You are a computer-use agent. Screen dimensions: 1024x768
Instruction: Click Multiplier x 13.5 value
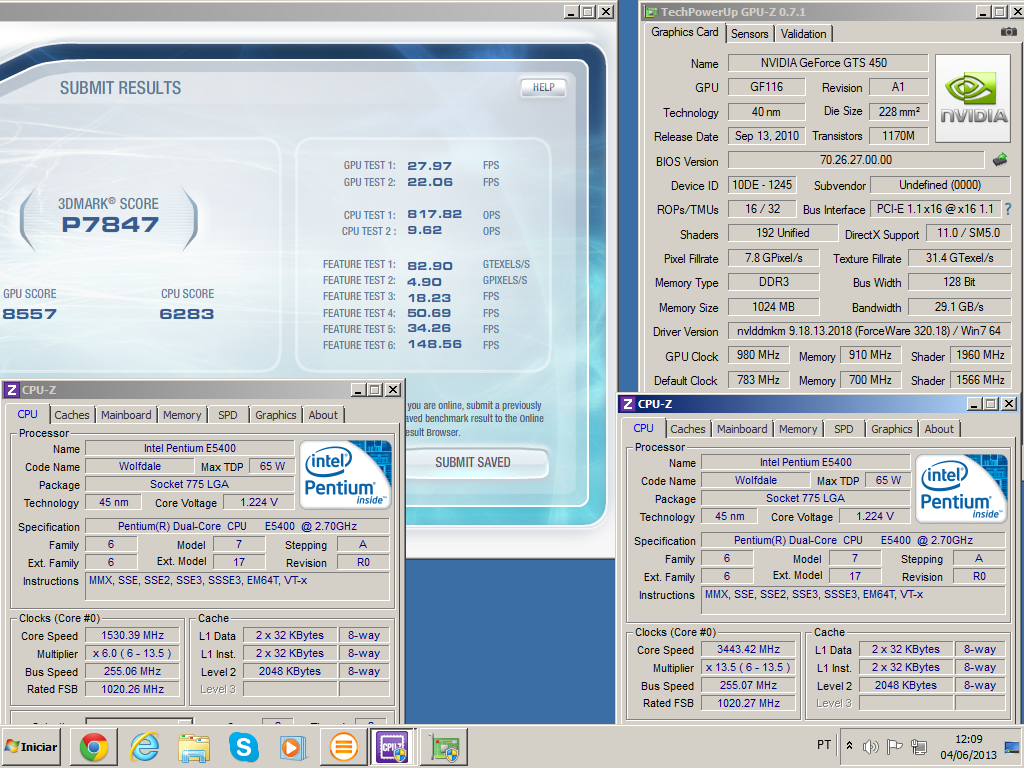point(748,667)
